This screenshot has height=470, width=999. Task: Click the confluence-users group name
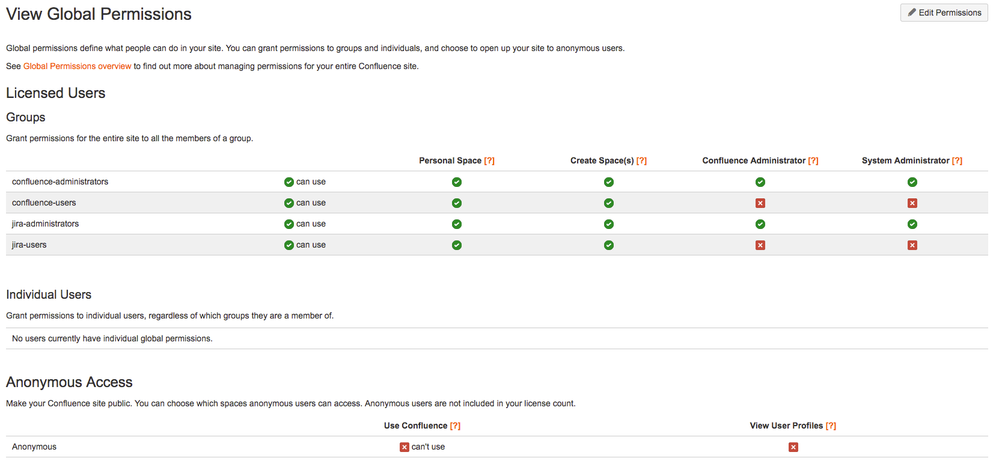pos(44,203)
